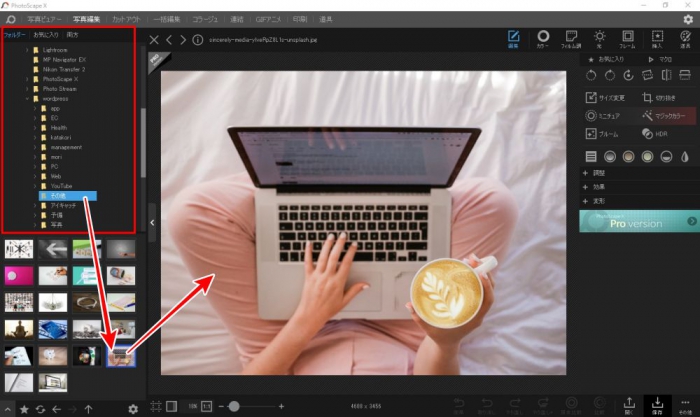Go back with the bottom-left arrow icon
700x417 pixels.
click(x=56, y=409)
